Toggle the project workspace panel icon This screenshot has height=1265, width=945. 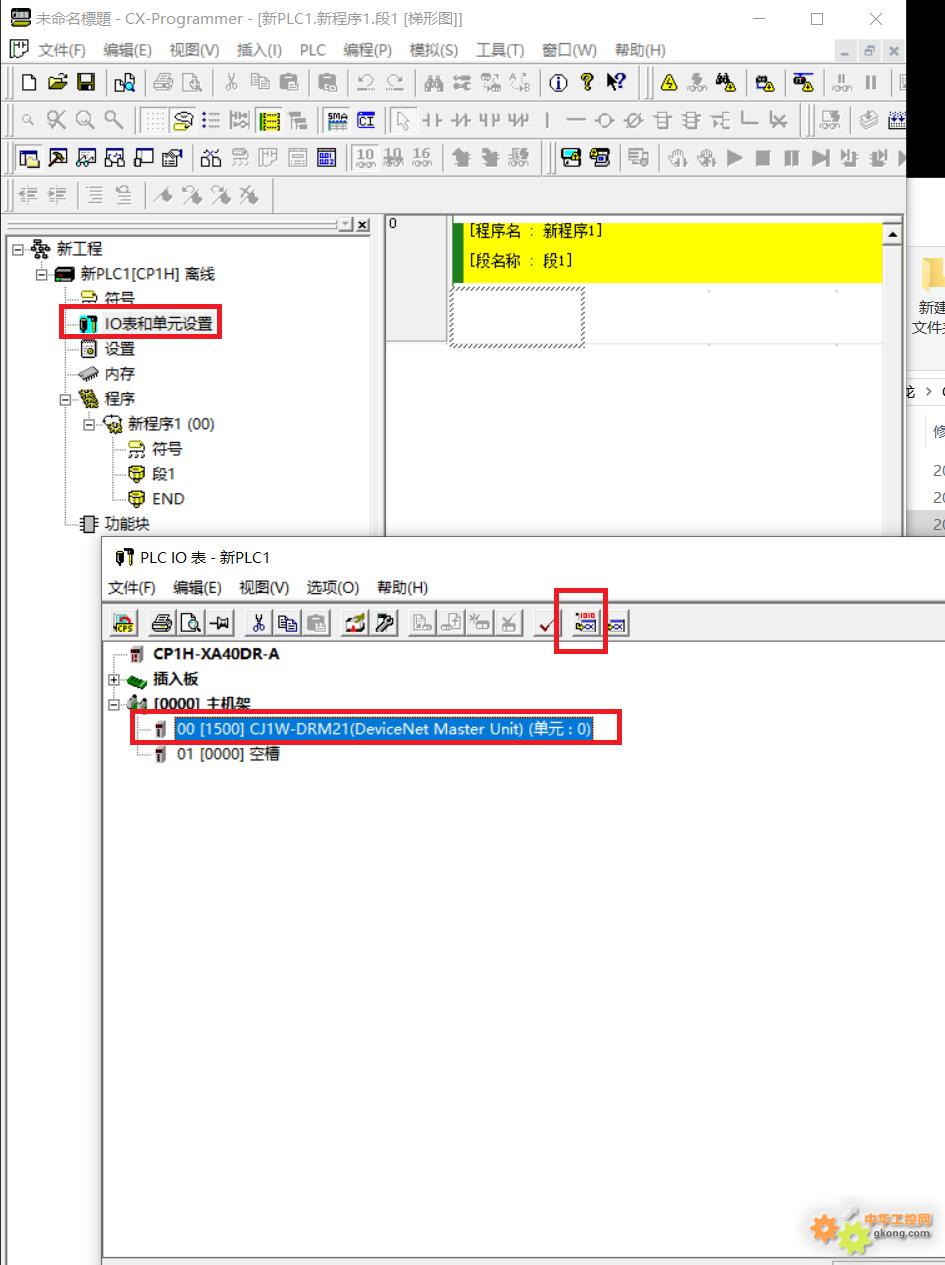coord(29,158)
